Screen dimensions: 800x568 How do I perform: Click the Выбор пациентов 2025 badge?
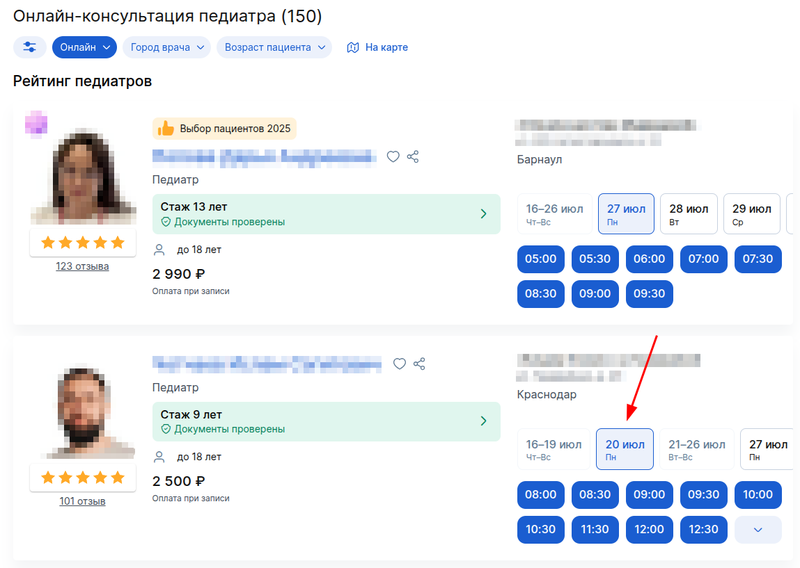point(224,129)
